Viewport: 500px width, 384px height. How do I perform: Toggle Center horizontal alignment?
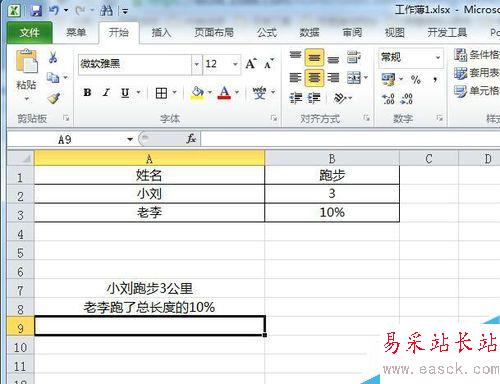314,78
